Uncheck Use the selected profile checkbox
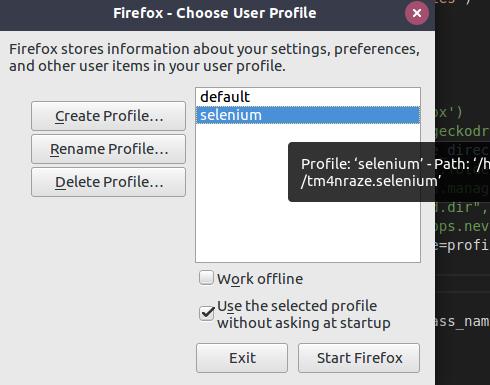Screen dimensions: 490x385 tap(207, 313)
